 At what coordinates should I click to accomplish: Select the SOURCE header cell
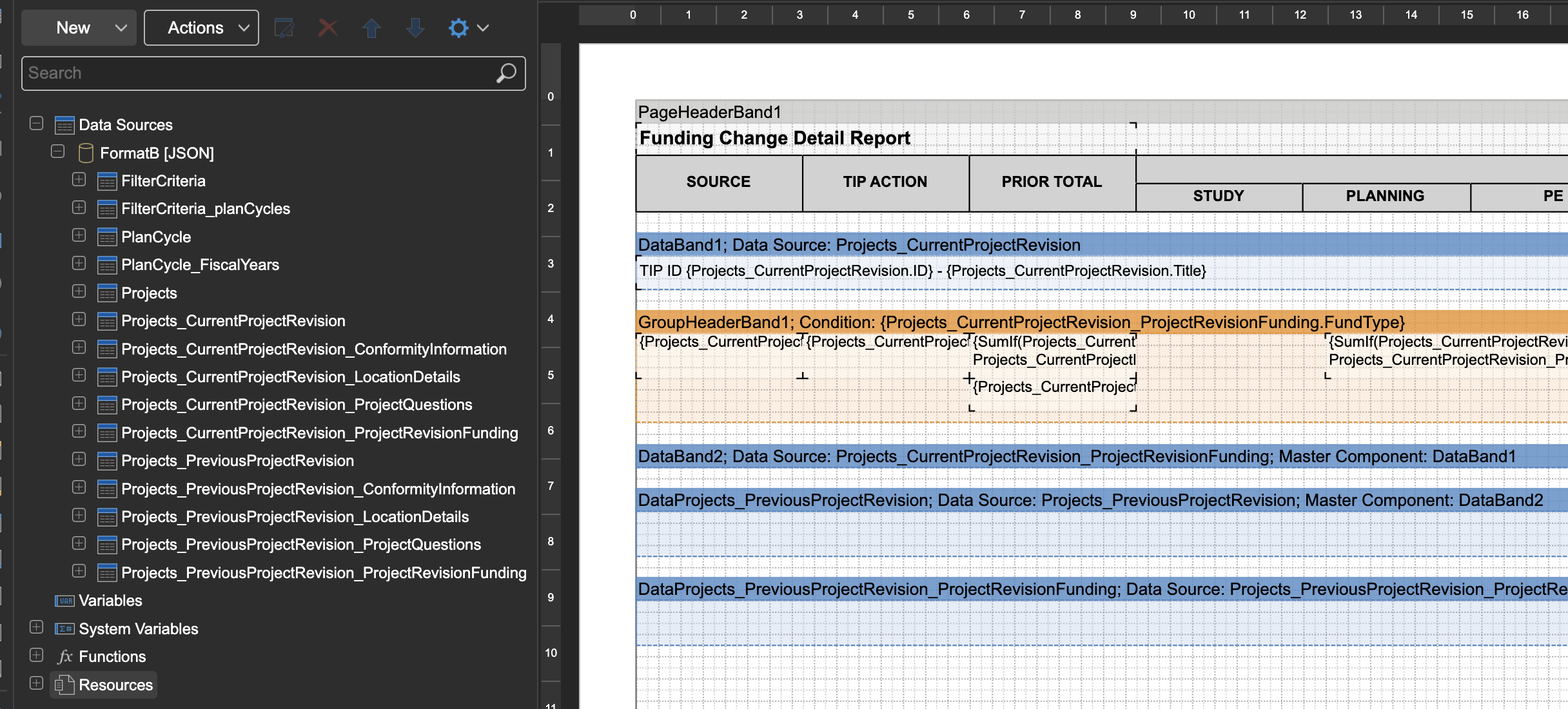(719, 182)
